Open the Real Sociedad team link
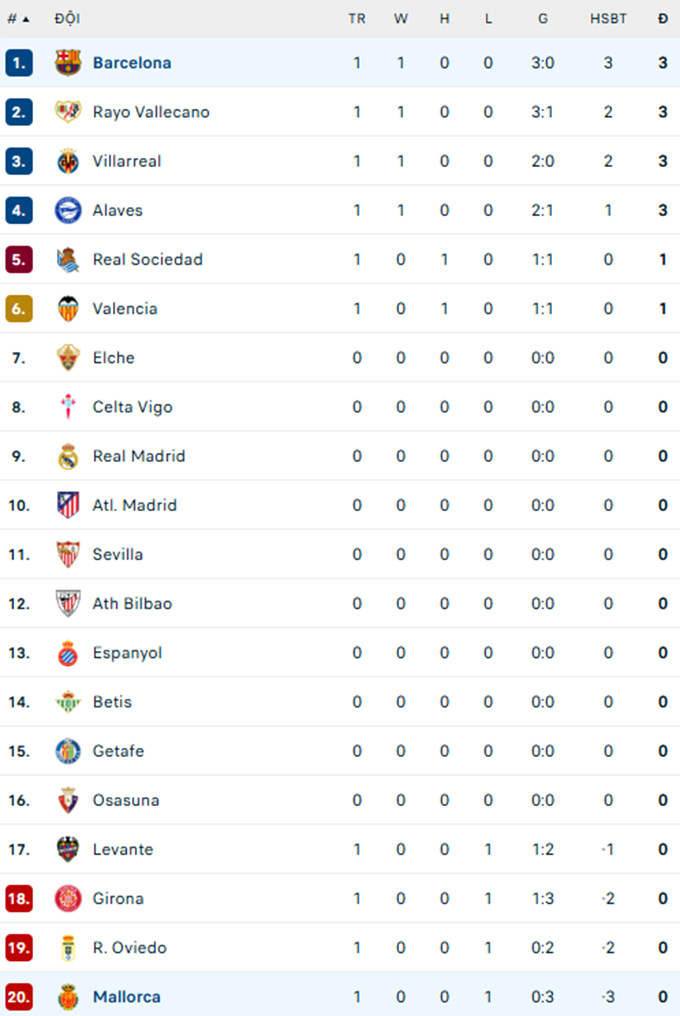Image resolution: width=680 pixels, height=1016 pixels. (148, 260)
